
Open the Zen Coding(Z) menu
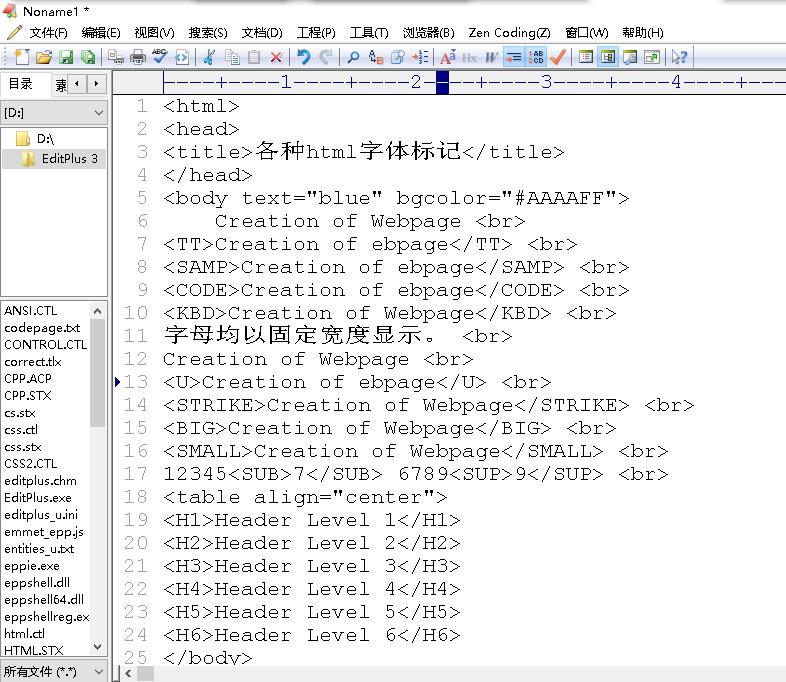509,33
